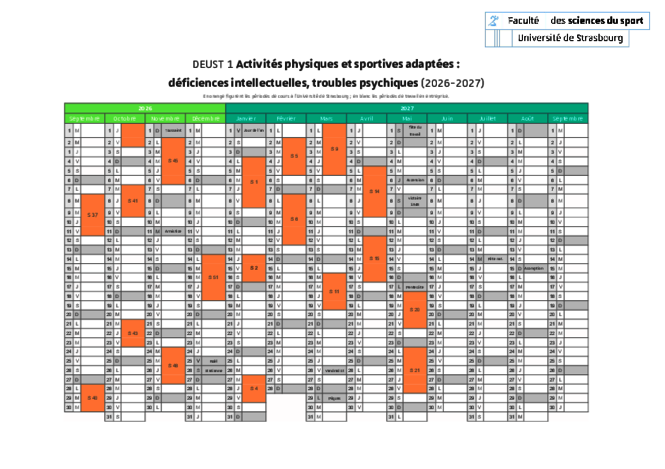Select the orange S 41 week block

point(133,201)
